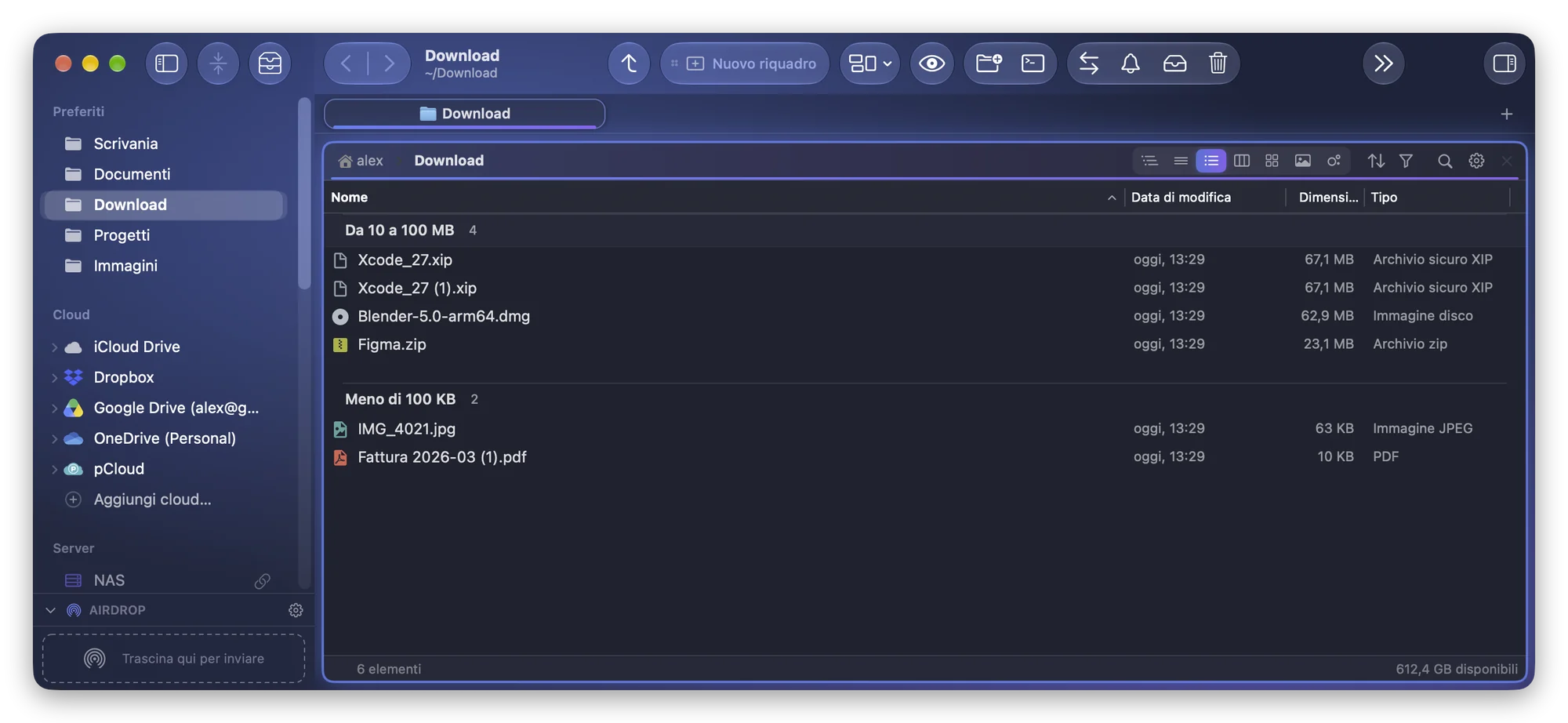
Task: Select the NAS server entry
Action: coord(165,580)
